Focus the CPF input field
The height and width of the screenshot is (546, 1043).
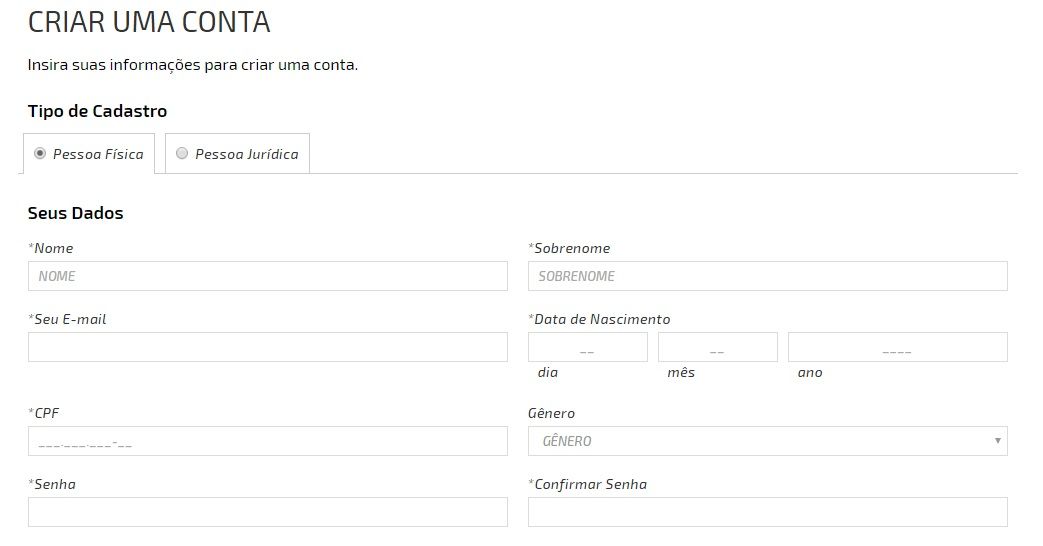(268, 441)
